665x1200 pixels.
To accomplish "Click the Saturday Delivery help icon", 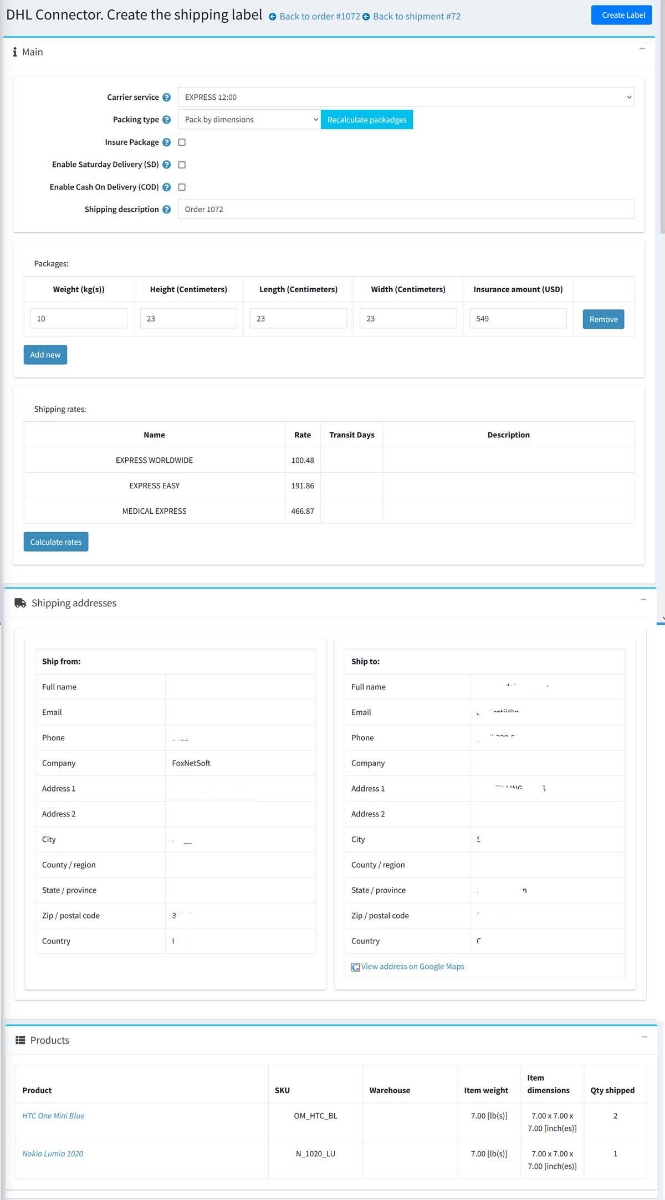I will (167, 165).
